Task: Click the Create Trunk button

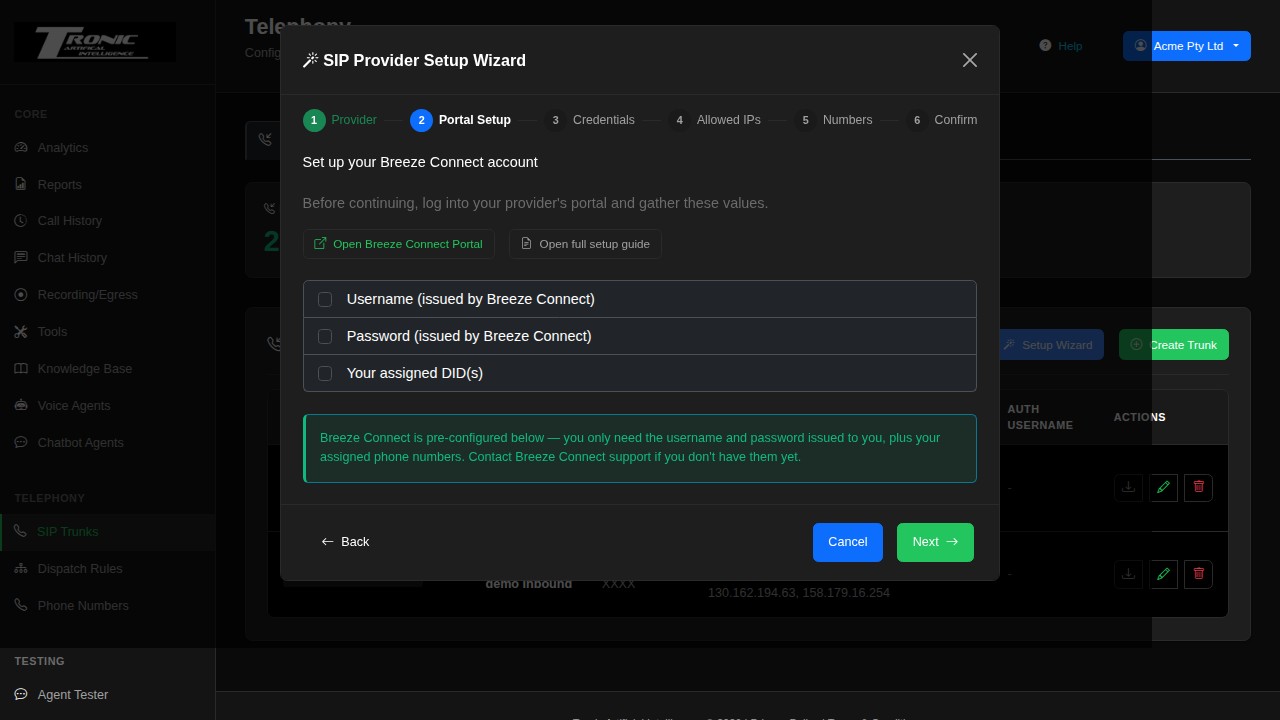Action: (x=1174, y=345)
